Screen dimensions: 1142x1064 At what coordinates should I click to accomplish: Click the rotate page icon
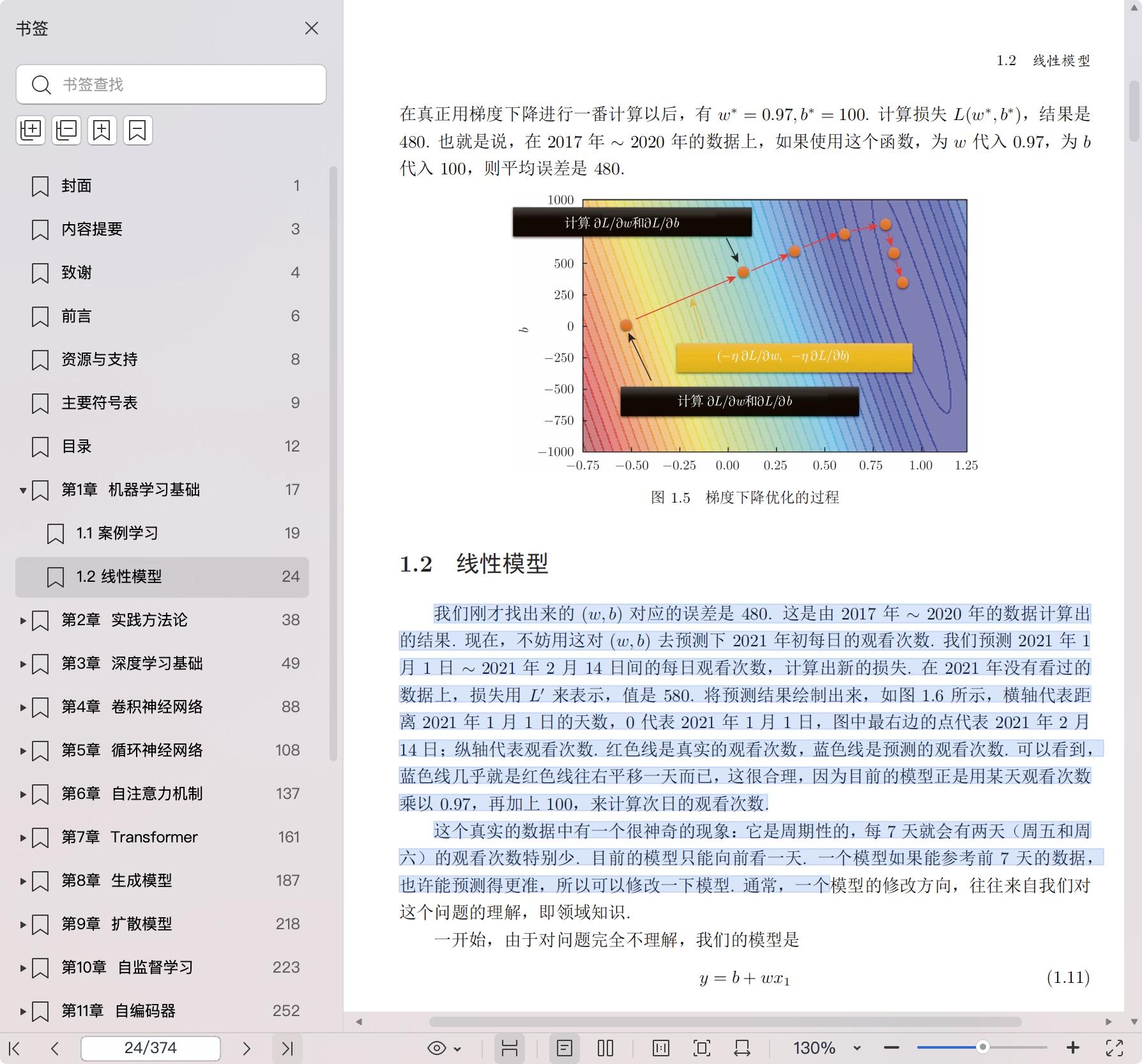point(742,1048)
